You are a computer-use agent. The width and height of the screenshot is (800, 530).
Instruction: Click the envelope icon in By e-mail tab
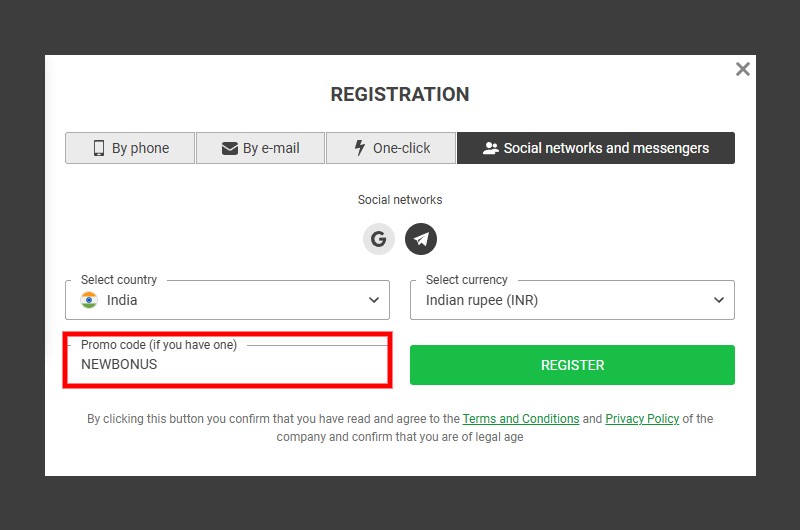(230, 148)
